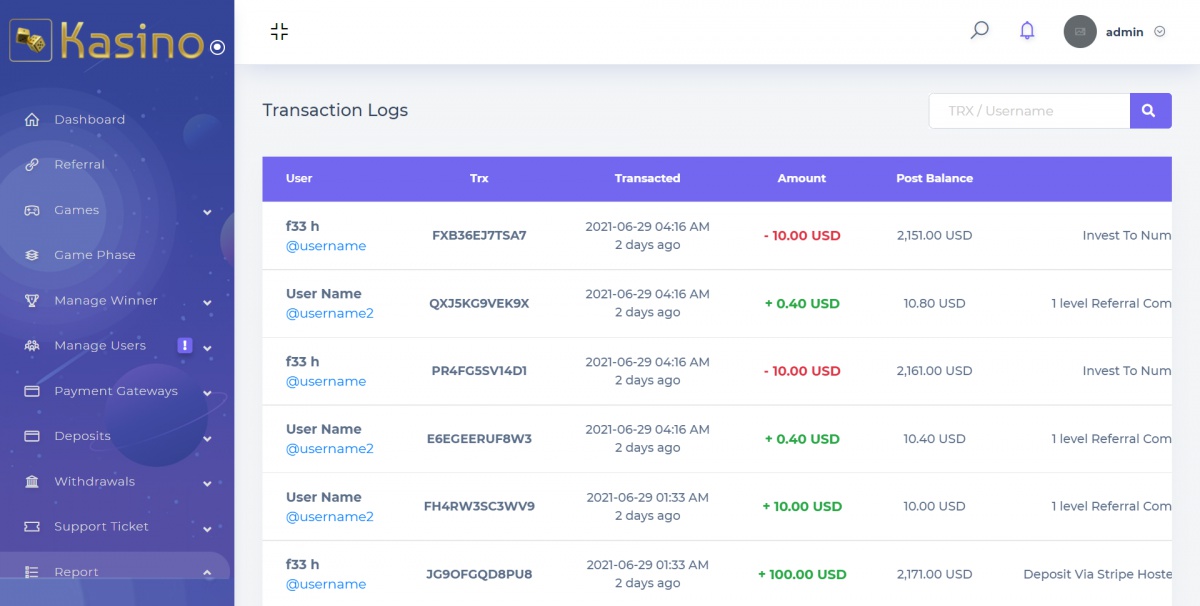This screenshot has height=606, width=1200.
Task: Open the admin profile dropdown
Action: (1116, 32)
